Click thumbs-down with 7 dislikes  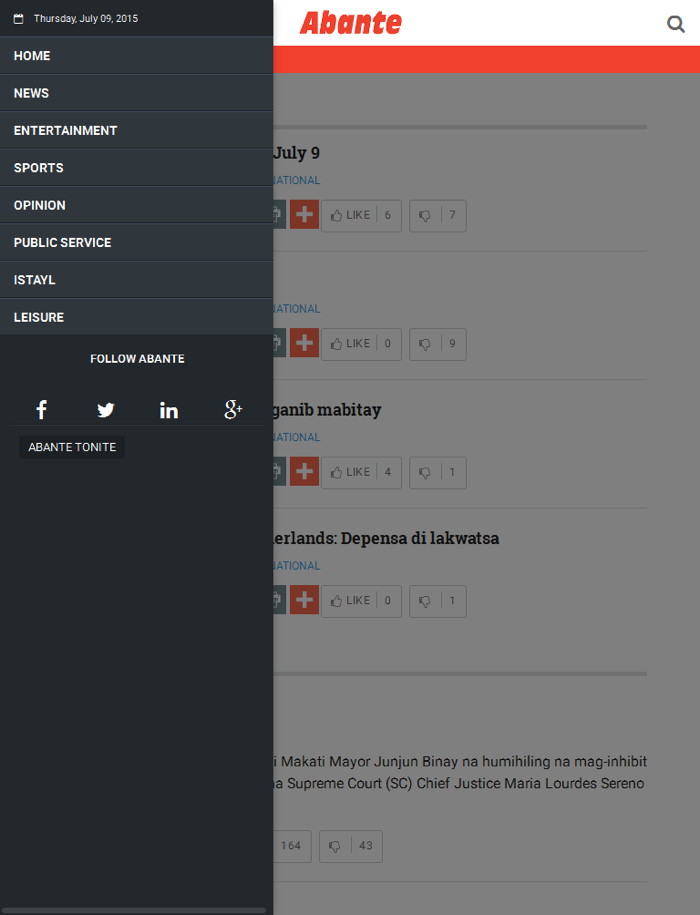438,216
